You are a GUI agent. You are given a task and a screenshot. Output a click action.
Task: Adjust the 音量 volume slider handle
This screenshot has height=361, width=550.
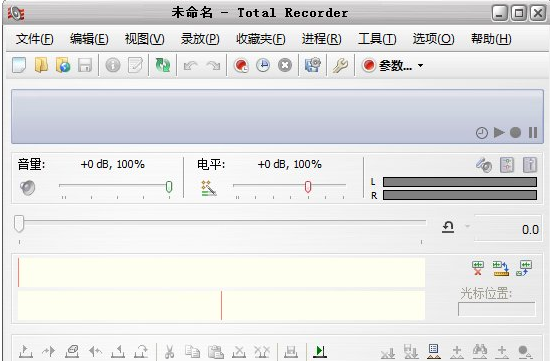[x=169, y=187]
